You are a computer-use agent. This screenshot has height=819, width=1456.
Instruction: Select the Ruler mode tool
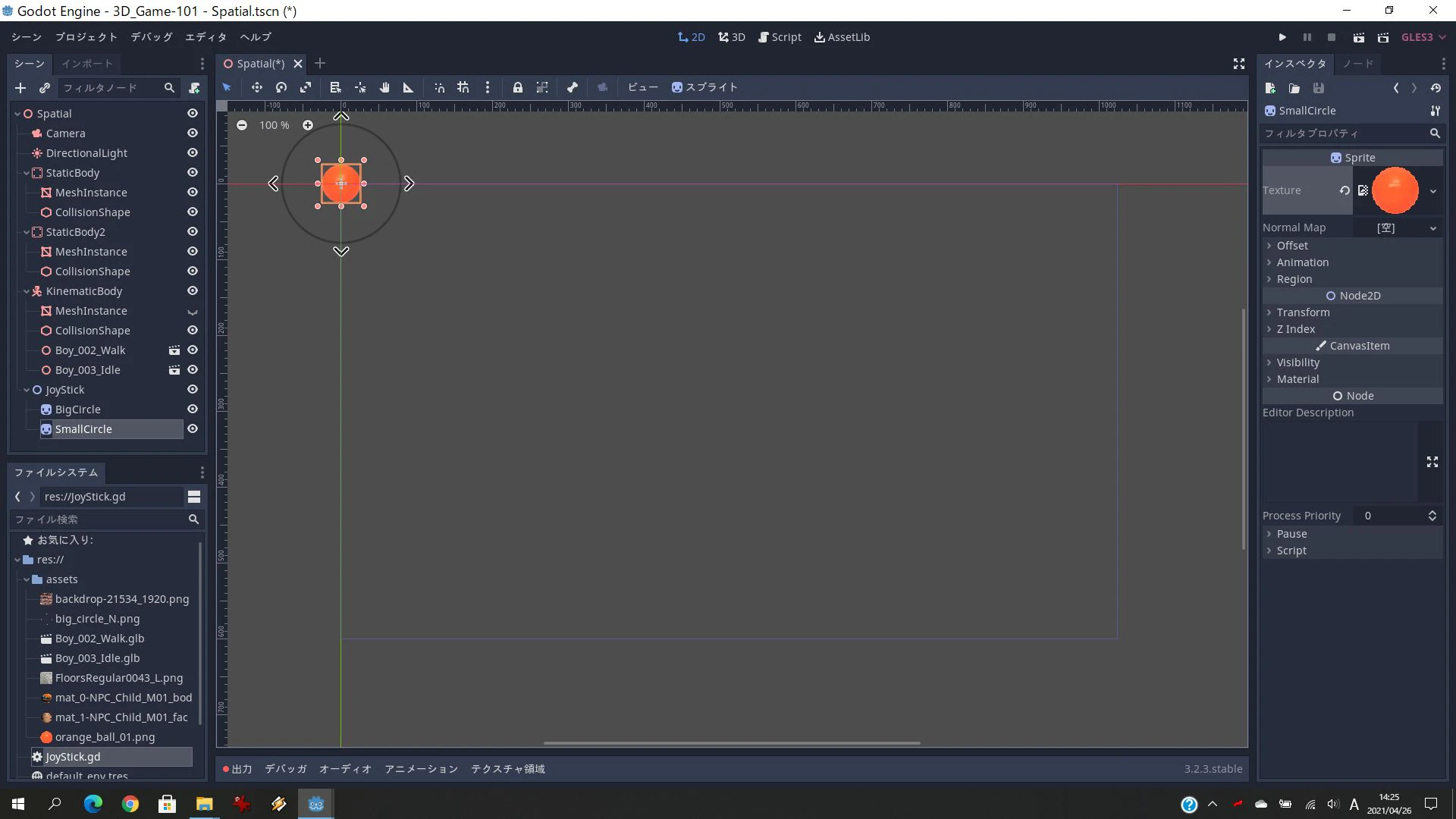coord(408,87)
